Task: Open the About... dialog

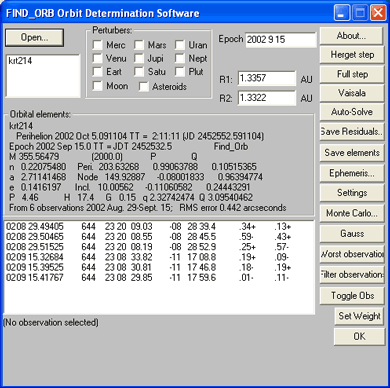Action: tap(351, 36)
